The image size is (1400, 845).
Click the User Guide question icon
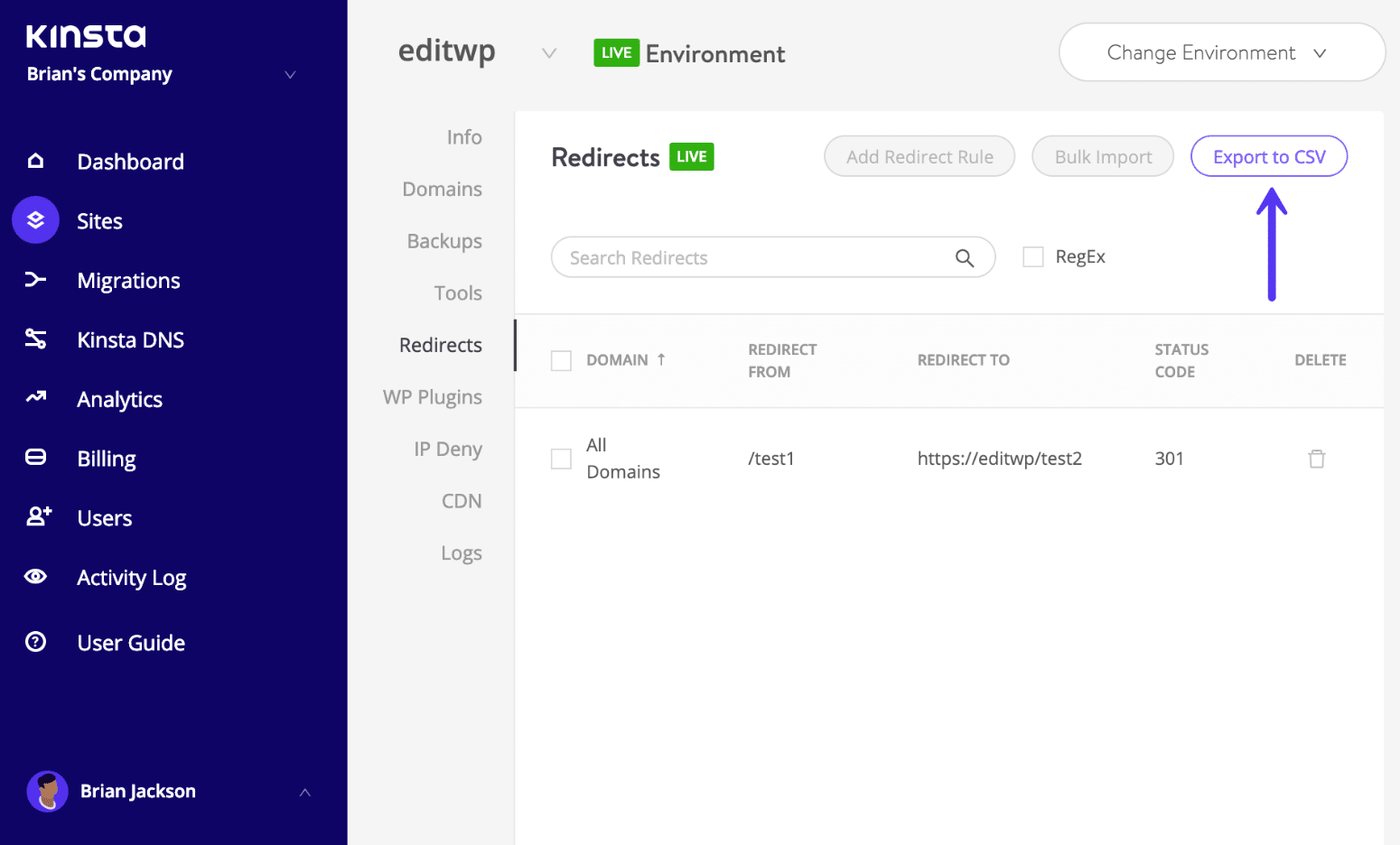[x=35, y=642]
